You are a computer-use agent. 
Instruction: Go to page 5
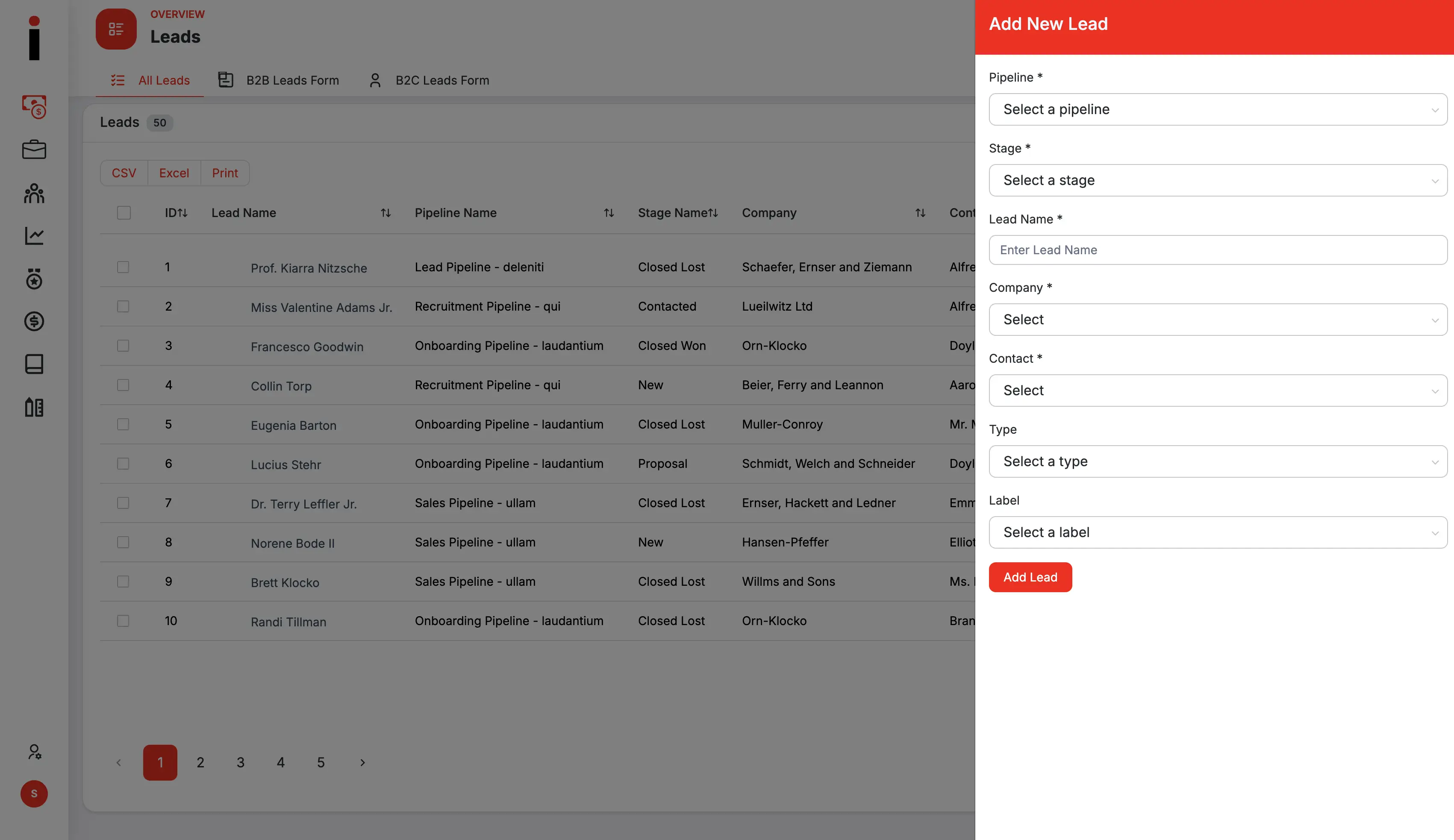[x=321, y=763]
